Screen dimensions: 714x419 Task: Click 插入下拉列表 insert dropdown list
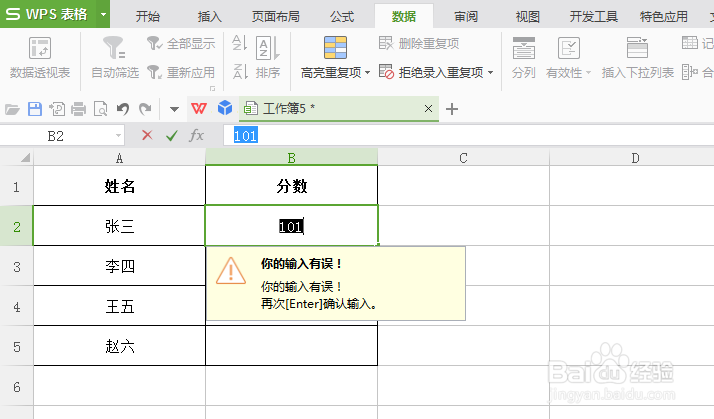point(638,58)
